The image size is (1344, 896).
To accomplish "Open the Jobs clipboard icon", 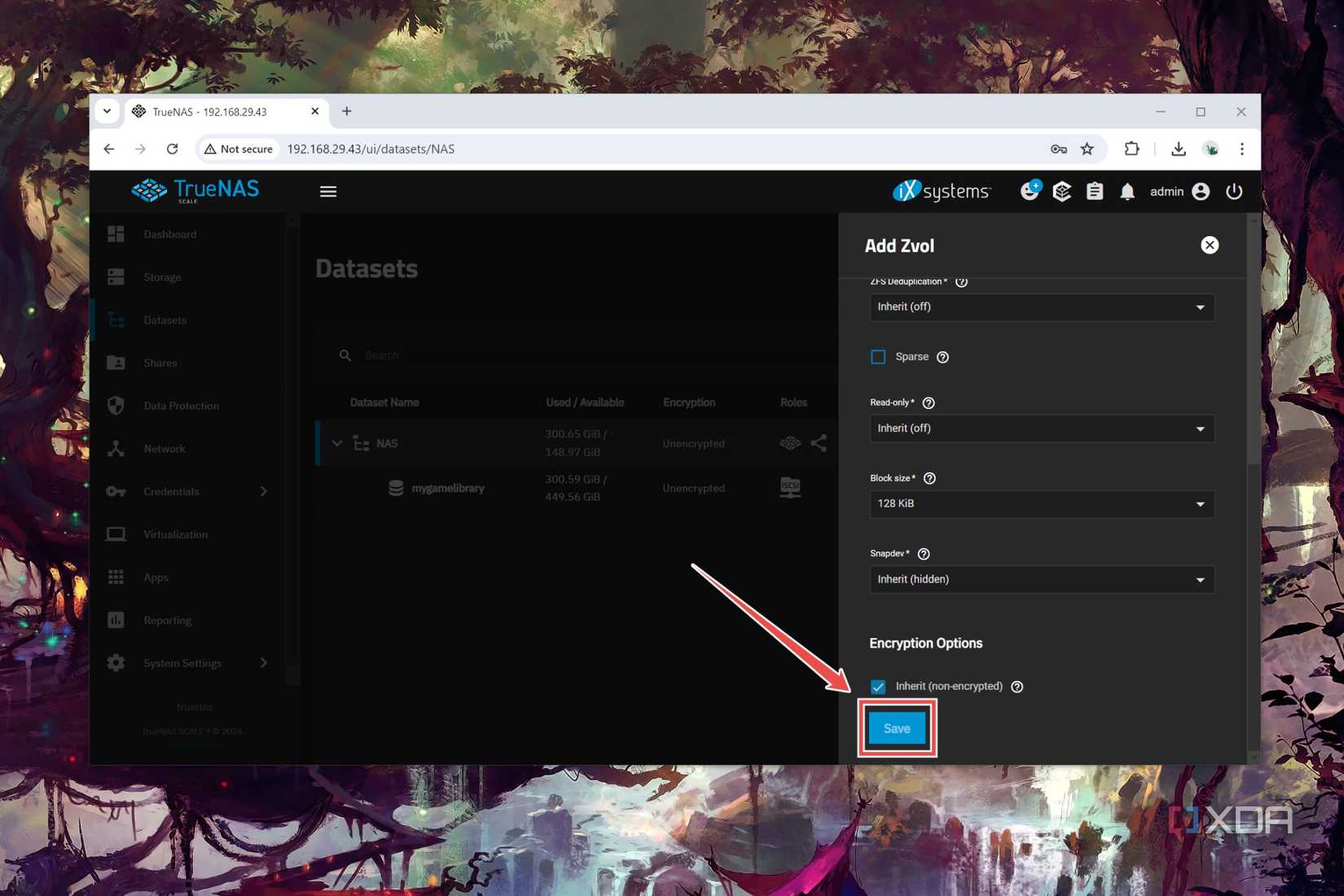I will [x=1094, y=191].
